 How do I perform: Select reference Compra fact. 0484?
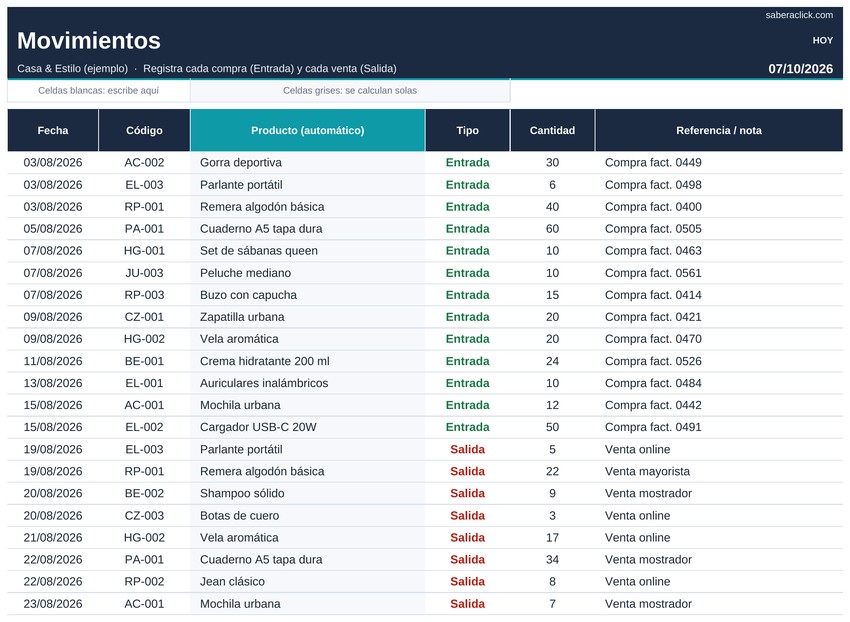(x=719, y=383)
